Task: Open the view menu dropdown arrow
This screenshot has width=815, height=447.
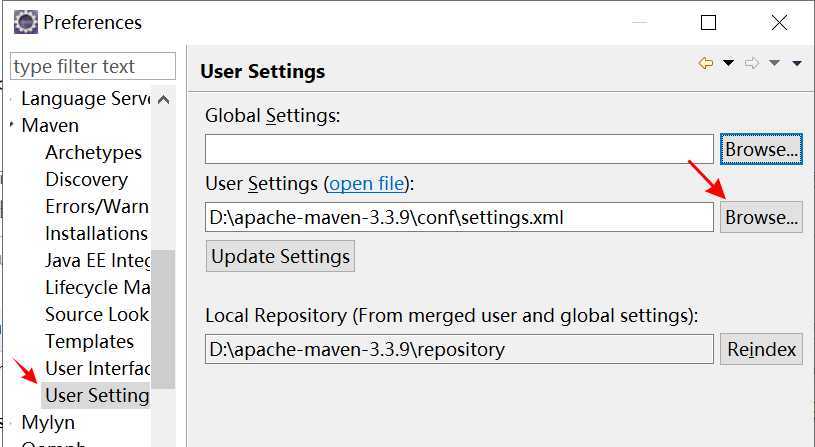Action: [x=797, y=64]
